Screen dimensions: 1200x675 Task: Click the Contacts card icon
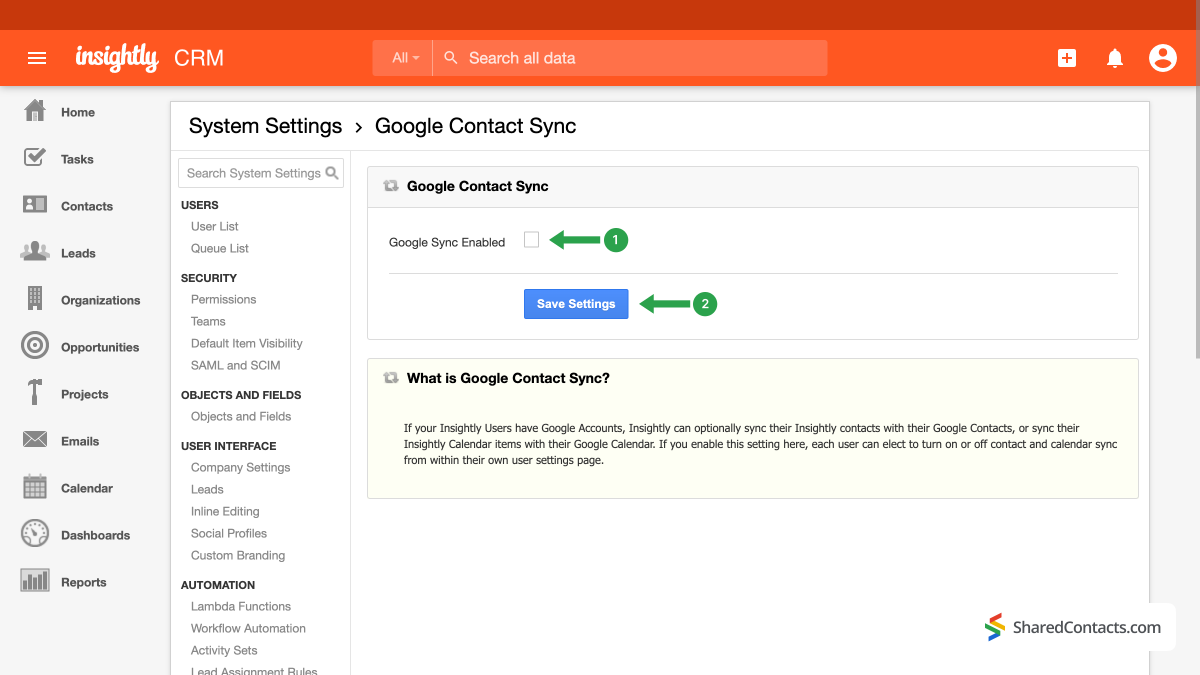coord(35,205)
